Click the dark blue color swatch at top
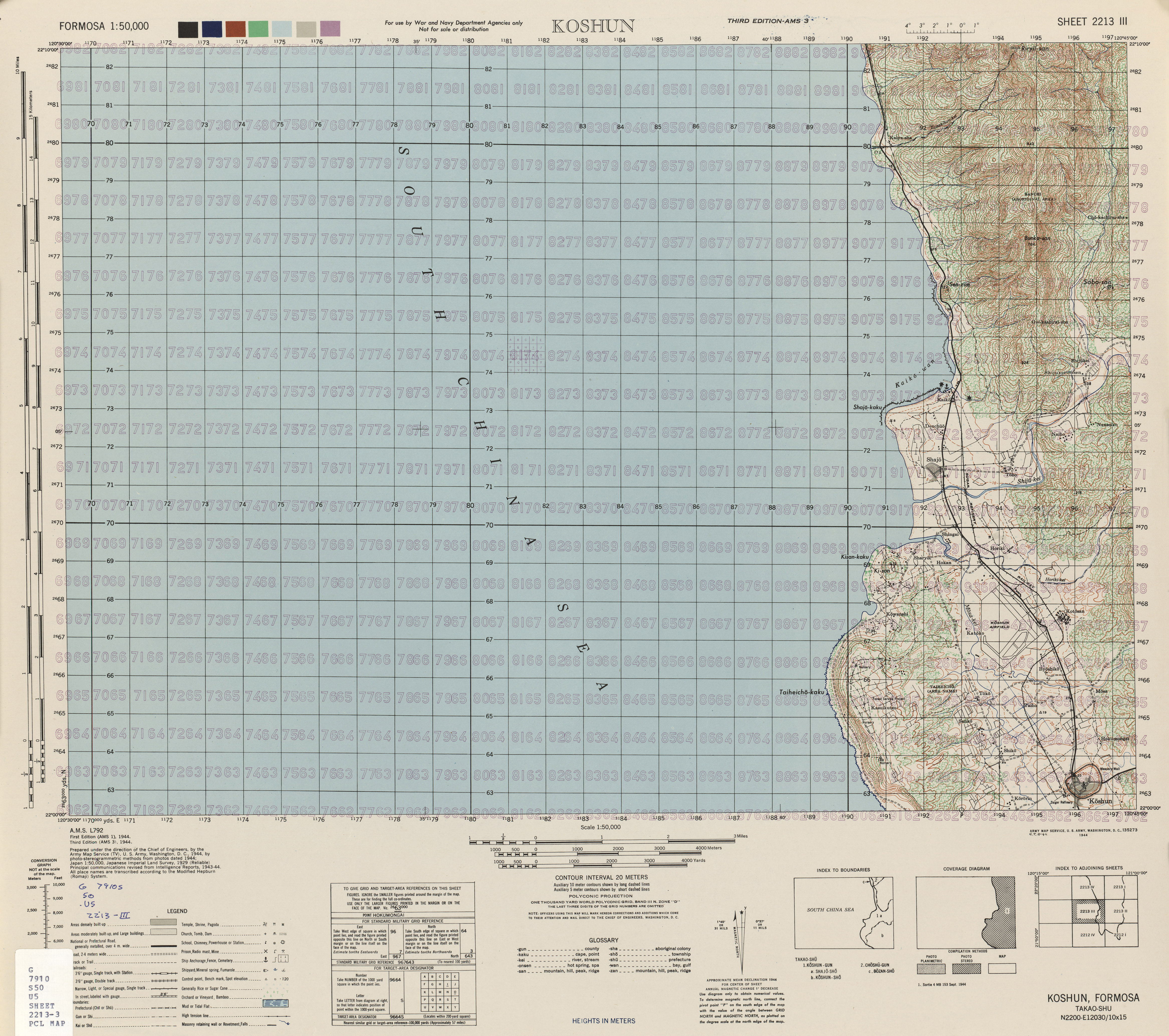This screenshot has height=1036, width=1169. 212,29
